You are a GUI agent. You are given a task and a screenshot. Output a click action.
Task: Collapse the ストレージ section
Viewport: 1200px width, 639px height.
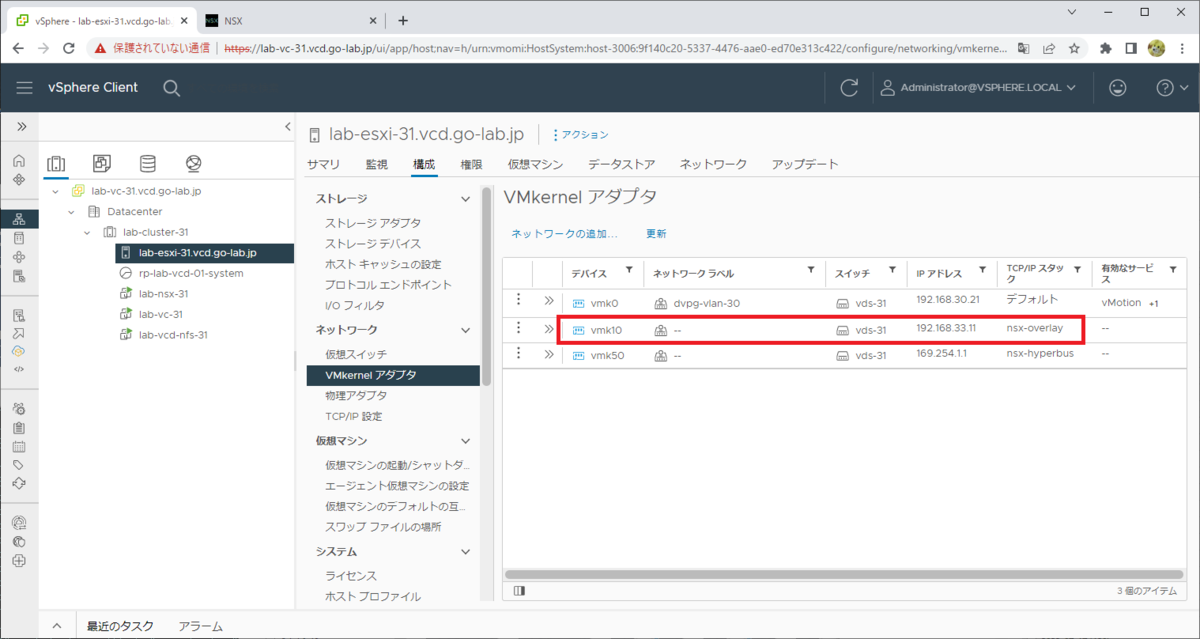tap(465, 199)
